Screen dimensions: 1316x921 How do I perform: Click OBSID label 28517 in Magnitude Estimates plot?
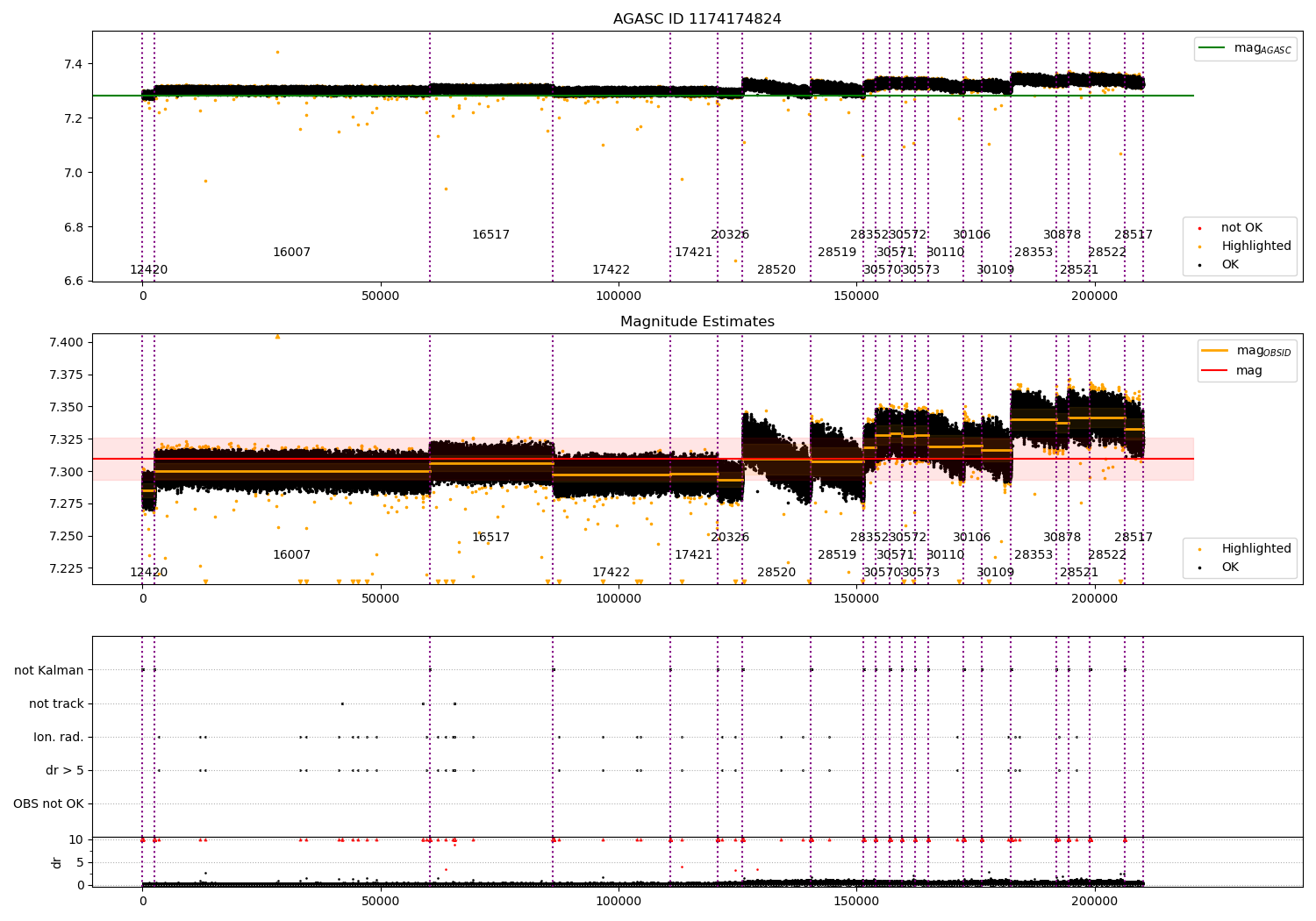(x=1134, y=538)
